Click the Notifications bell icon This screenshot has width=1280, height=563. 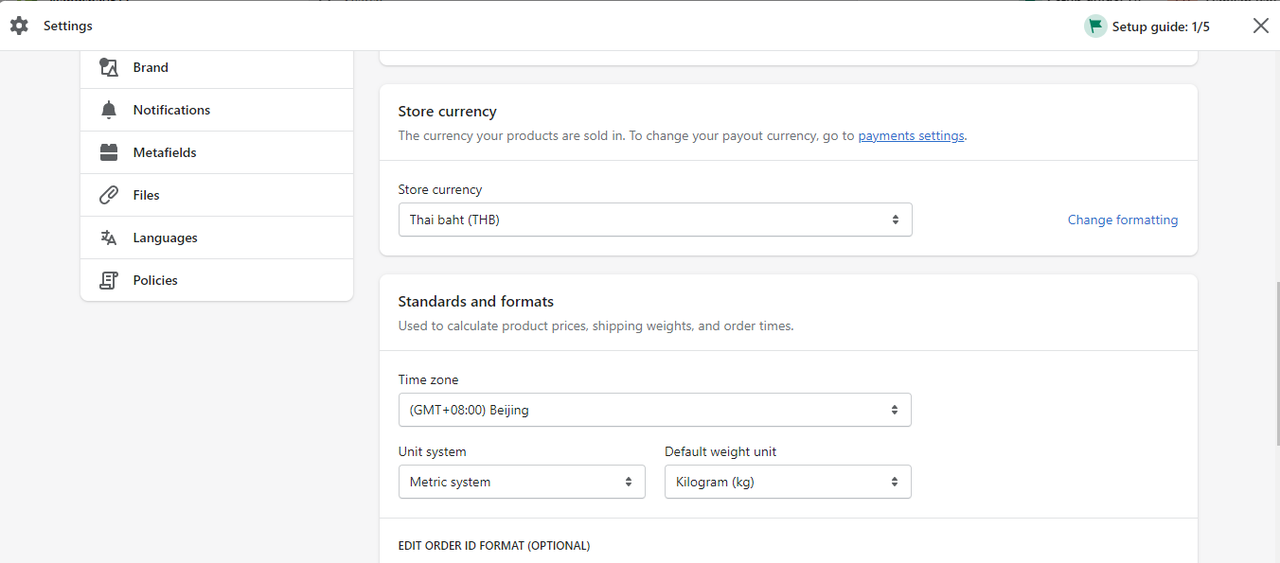(x=109, y=110)
